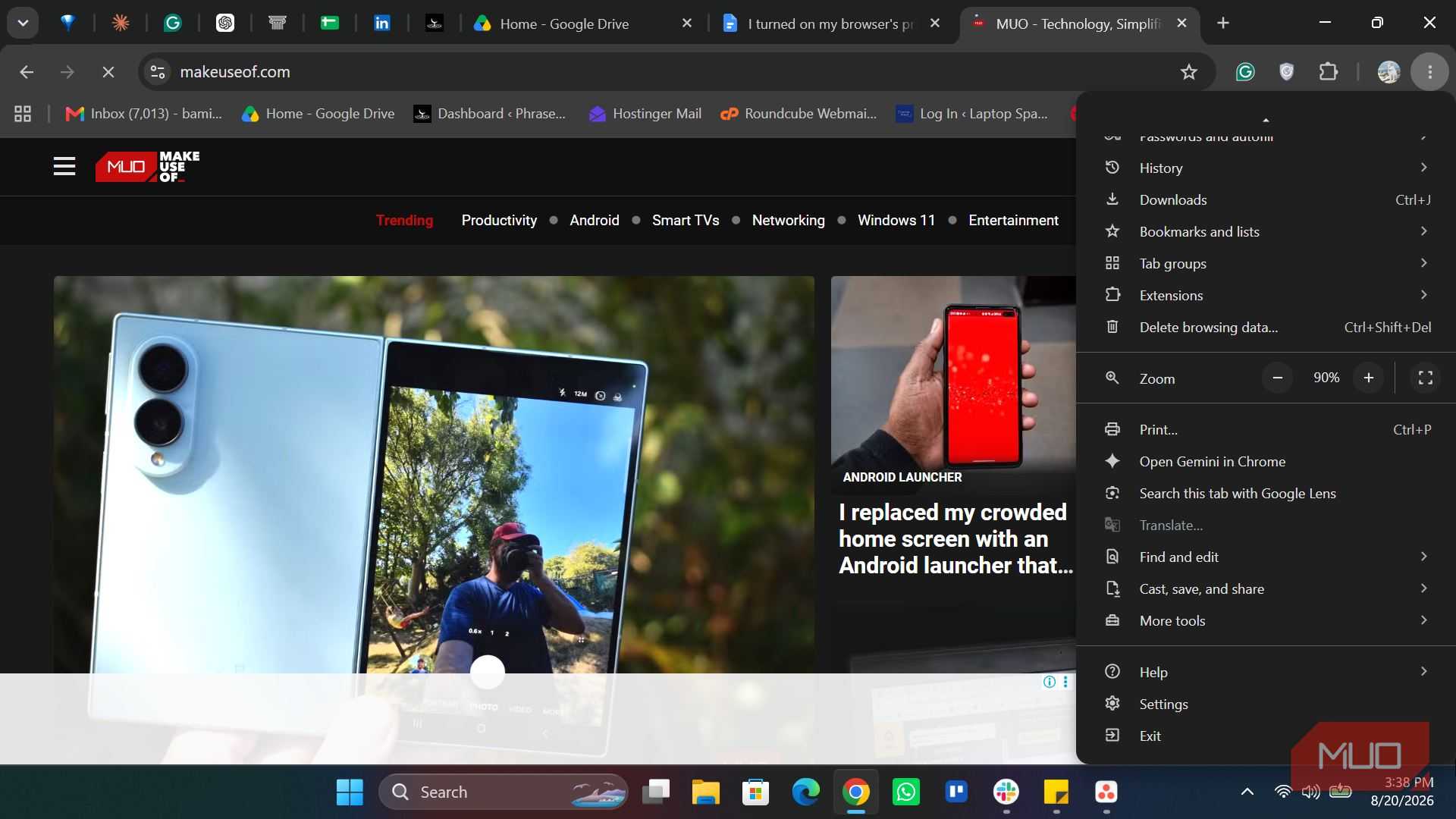Choose Delete browsing data
This screenshot has height=819, width=1456.
(x=1266, y=327)
